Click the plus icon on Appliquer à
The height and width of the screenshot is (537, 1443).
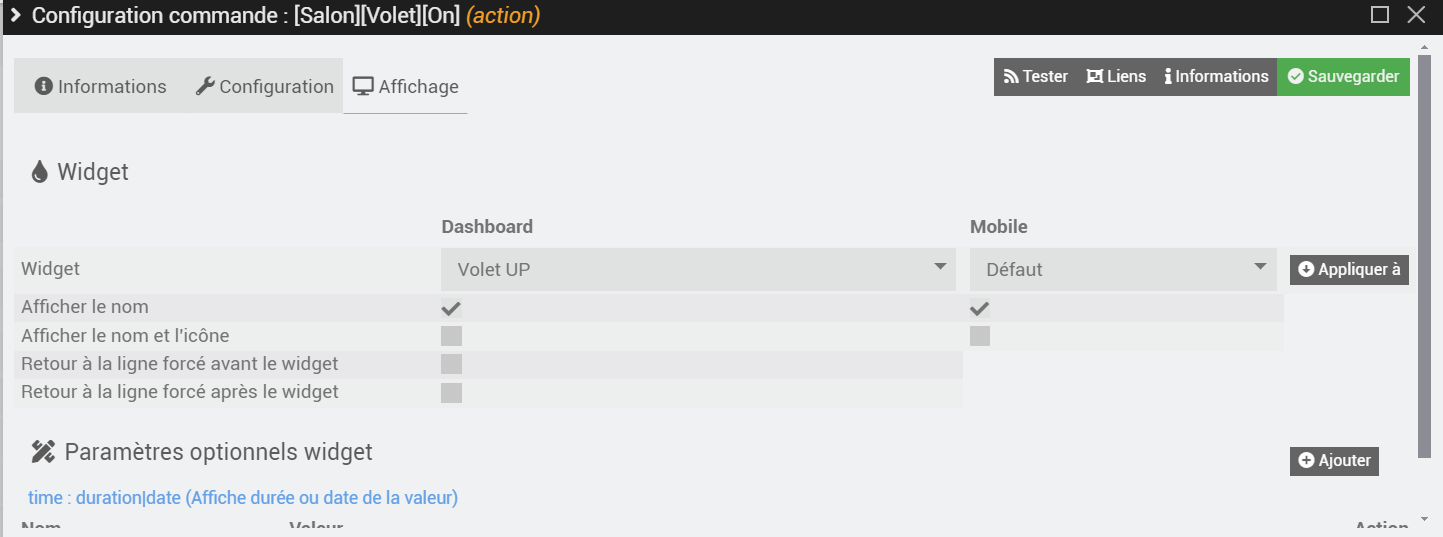coord(1306,270)
